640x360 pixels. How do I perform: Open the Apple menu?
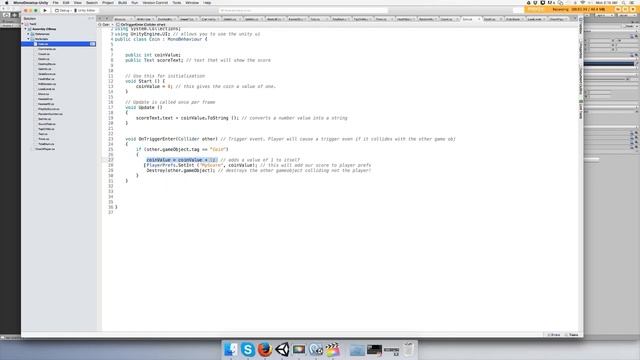7,2
